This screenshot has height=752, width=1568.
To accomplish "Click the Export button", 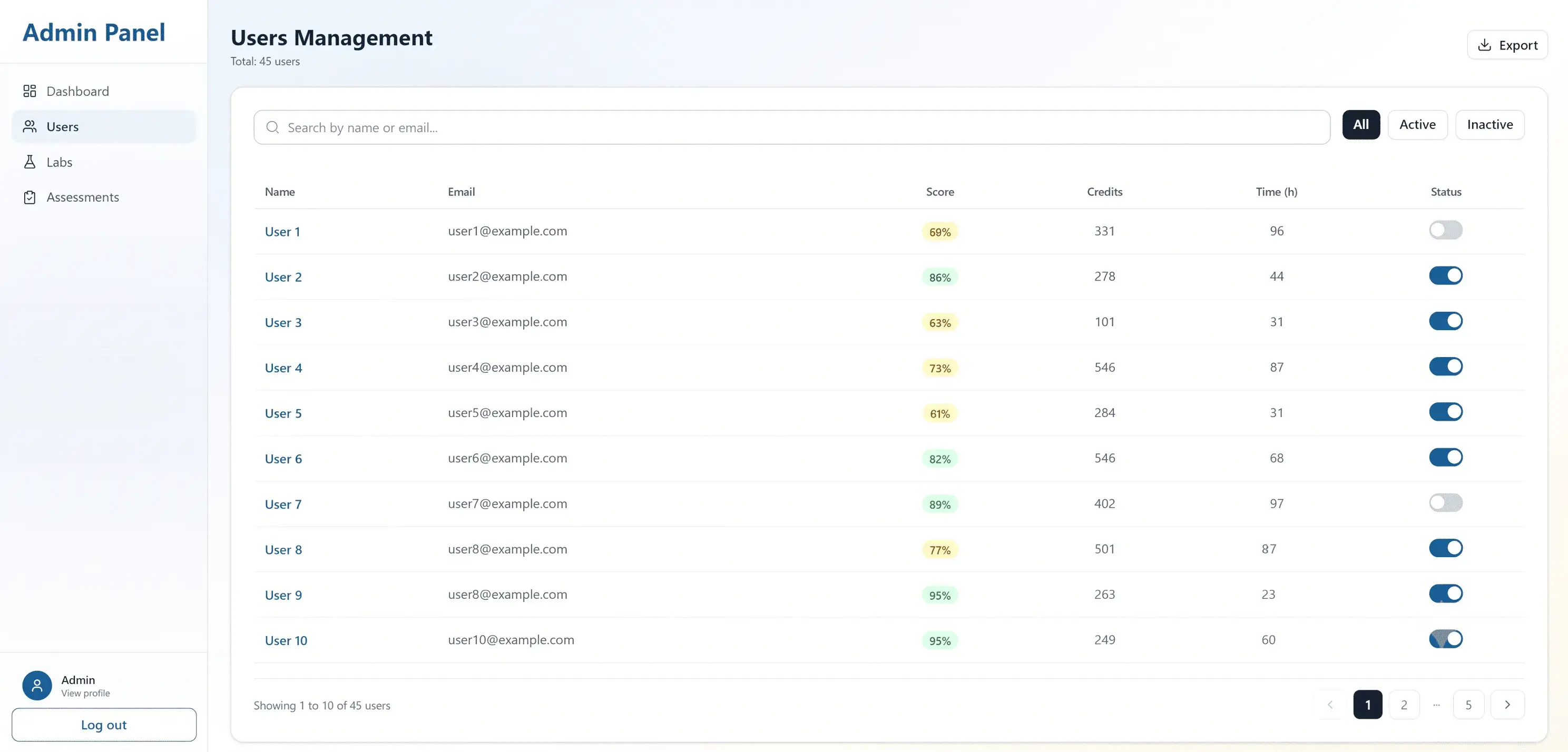I will pyautogui.click(x=1507, y=45).
